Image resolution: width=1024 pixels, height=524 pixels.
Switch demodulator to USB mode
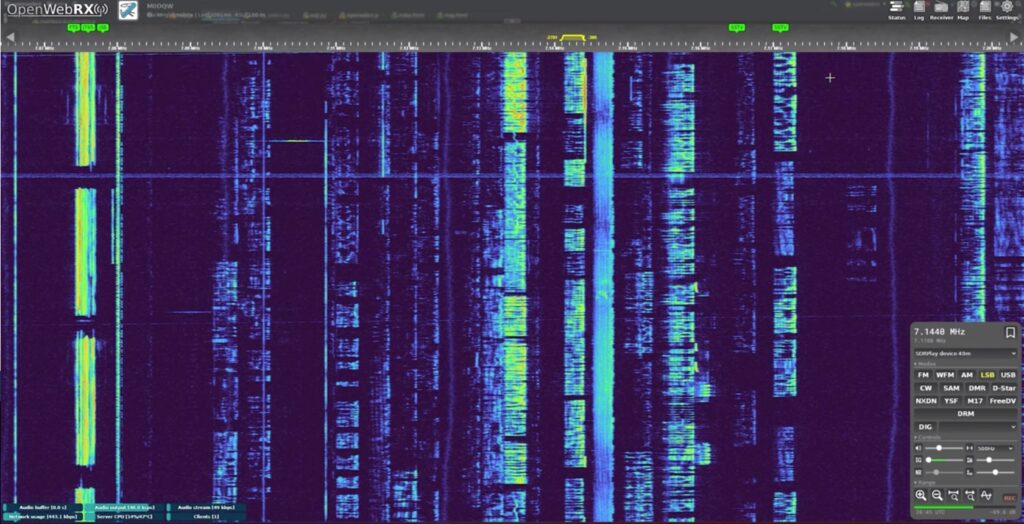click(1008, 375)
